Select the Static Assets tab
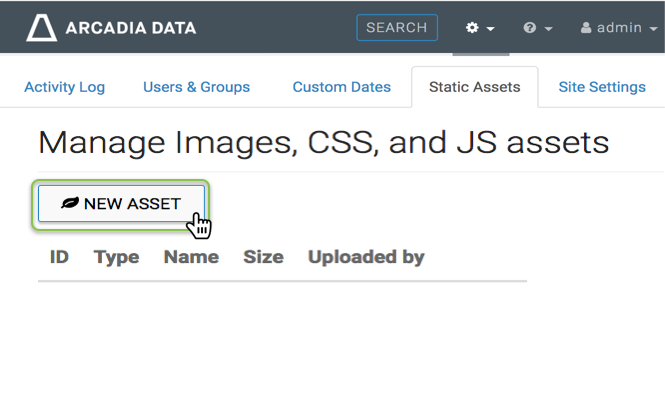Screen dimensions: 665x402 pos(474,87)
